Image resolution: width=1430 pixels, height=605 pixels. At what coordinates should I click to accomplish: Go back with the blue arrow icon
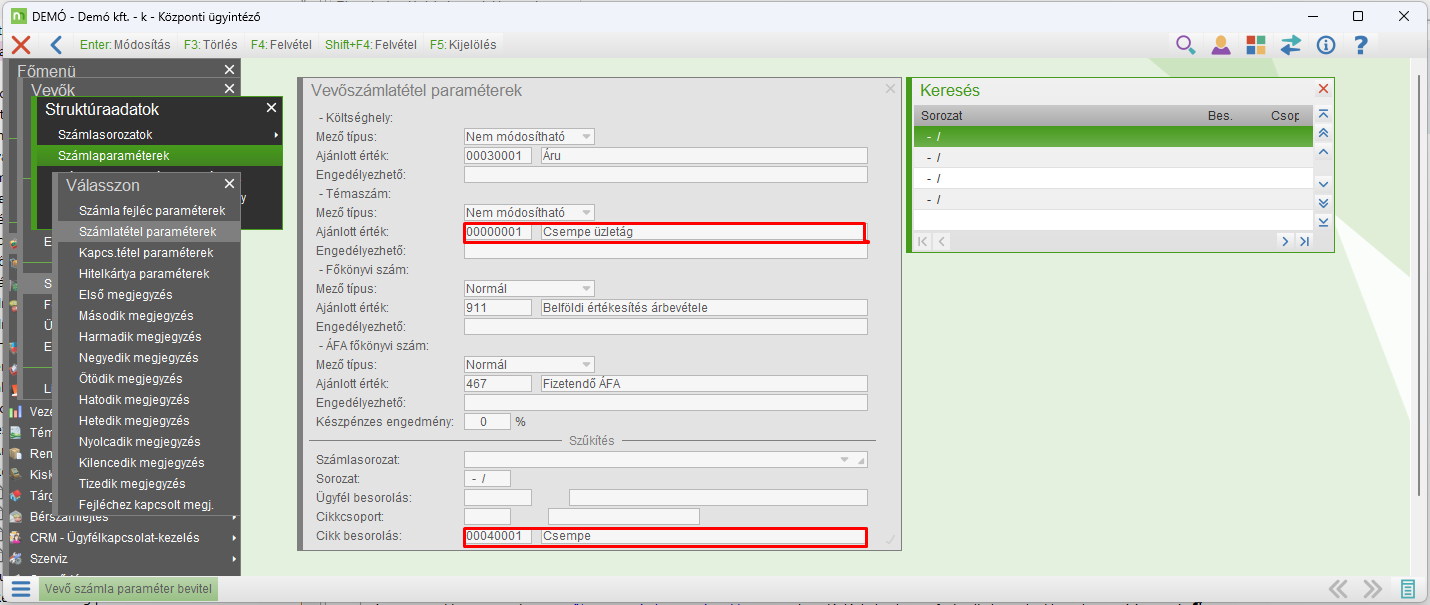pyautogui.click(x=56, y=44)
